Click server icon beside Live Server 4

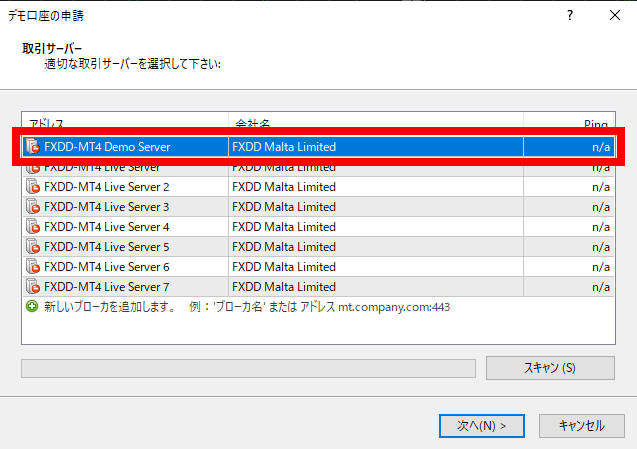click(33, 227)
